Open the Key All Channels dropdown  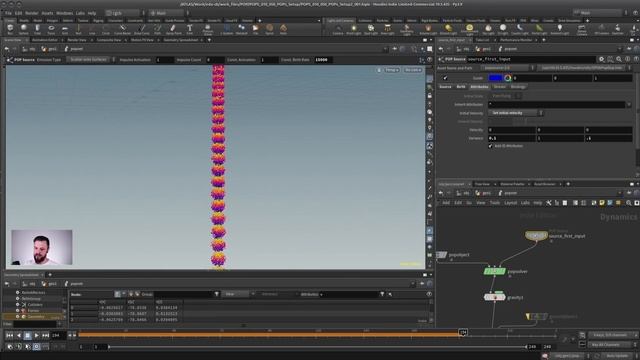pyautogui.click(x=612, y=345)
